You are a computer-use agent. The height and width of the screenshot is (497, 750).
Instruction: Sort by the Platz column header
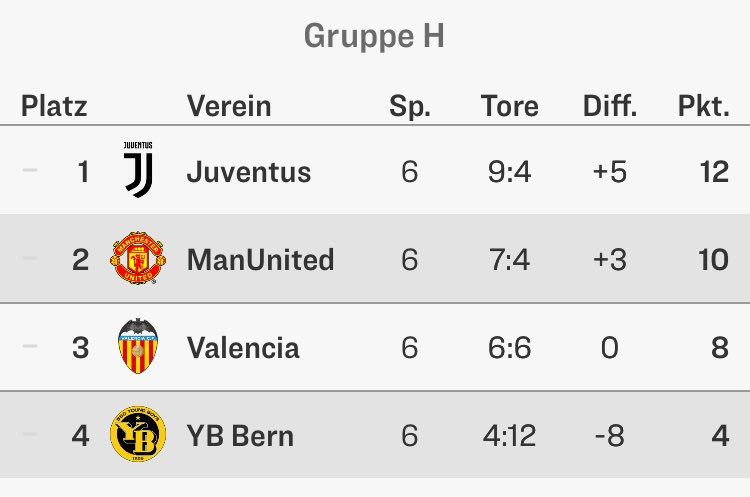(x=54, y=105)
